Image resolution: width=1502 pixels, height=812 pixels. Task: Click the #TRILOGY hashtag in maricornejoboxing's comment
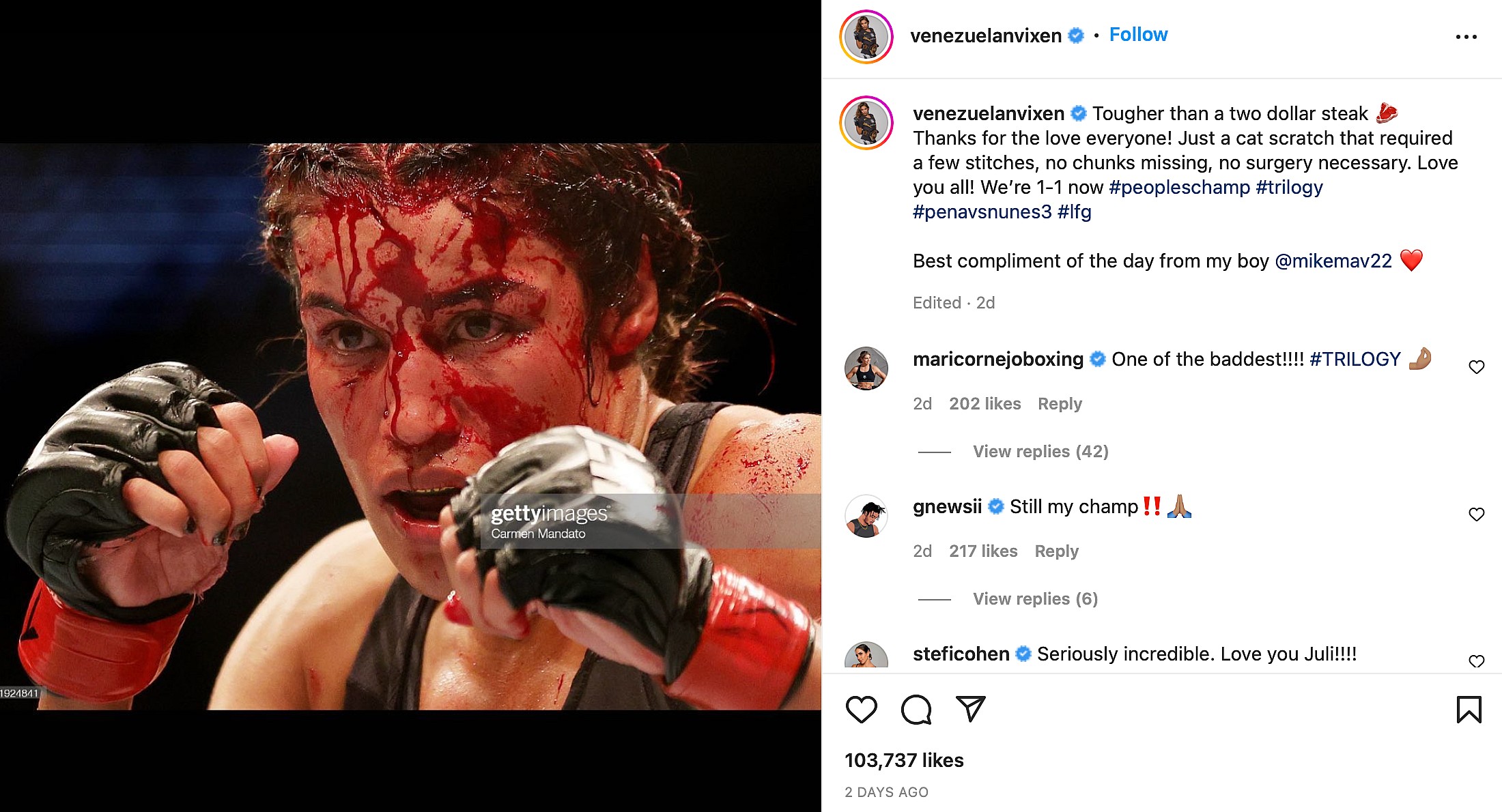click(x=1355, y=360)
